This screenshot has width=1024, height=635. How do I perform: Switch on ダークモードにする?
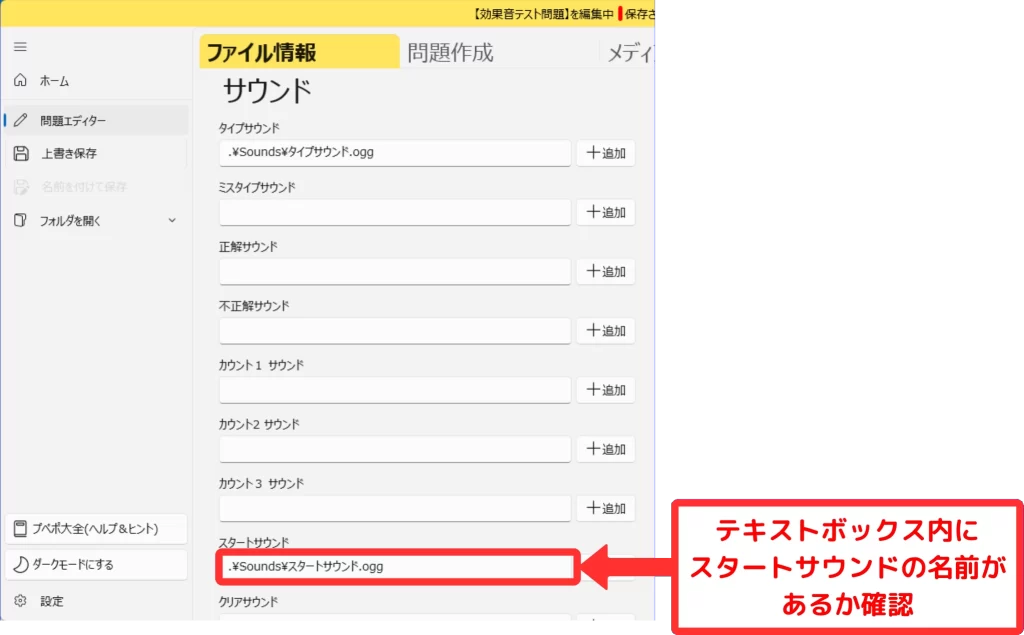[96, 564]
